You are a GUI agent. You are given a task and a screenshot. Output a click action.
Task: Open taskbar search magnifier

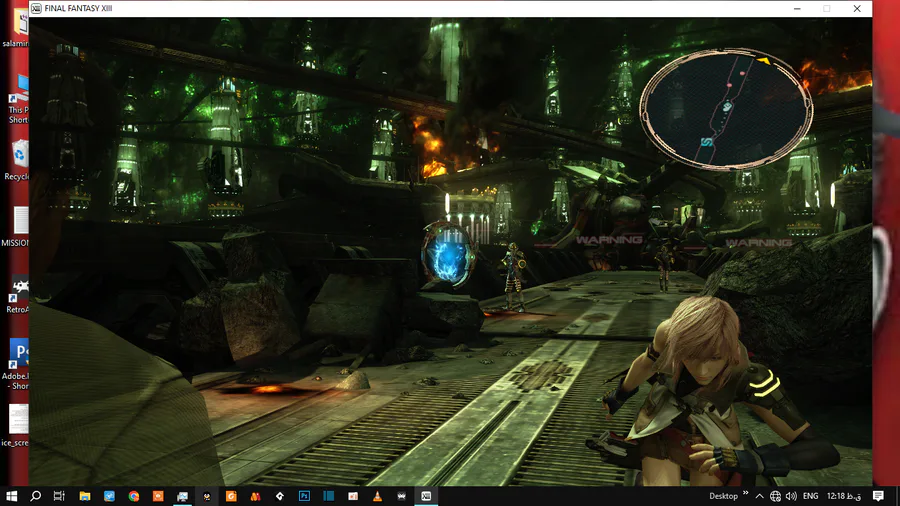36,496
